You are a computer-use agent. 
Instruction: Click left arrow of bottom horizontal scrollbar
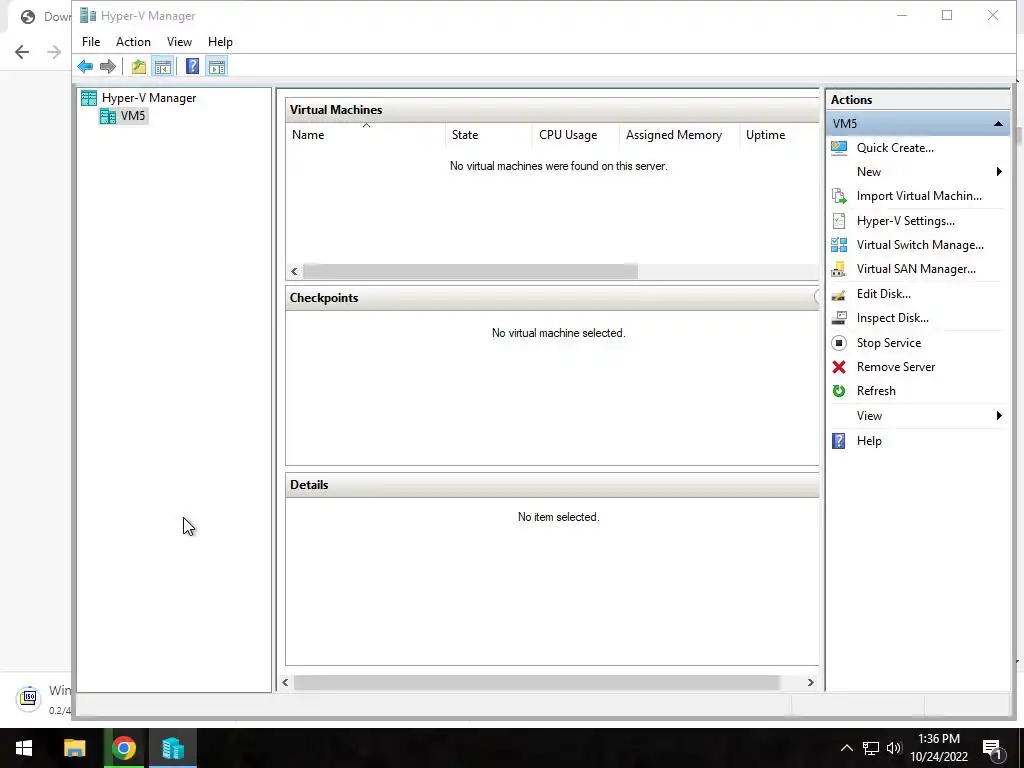pos(285,683)
